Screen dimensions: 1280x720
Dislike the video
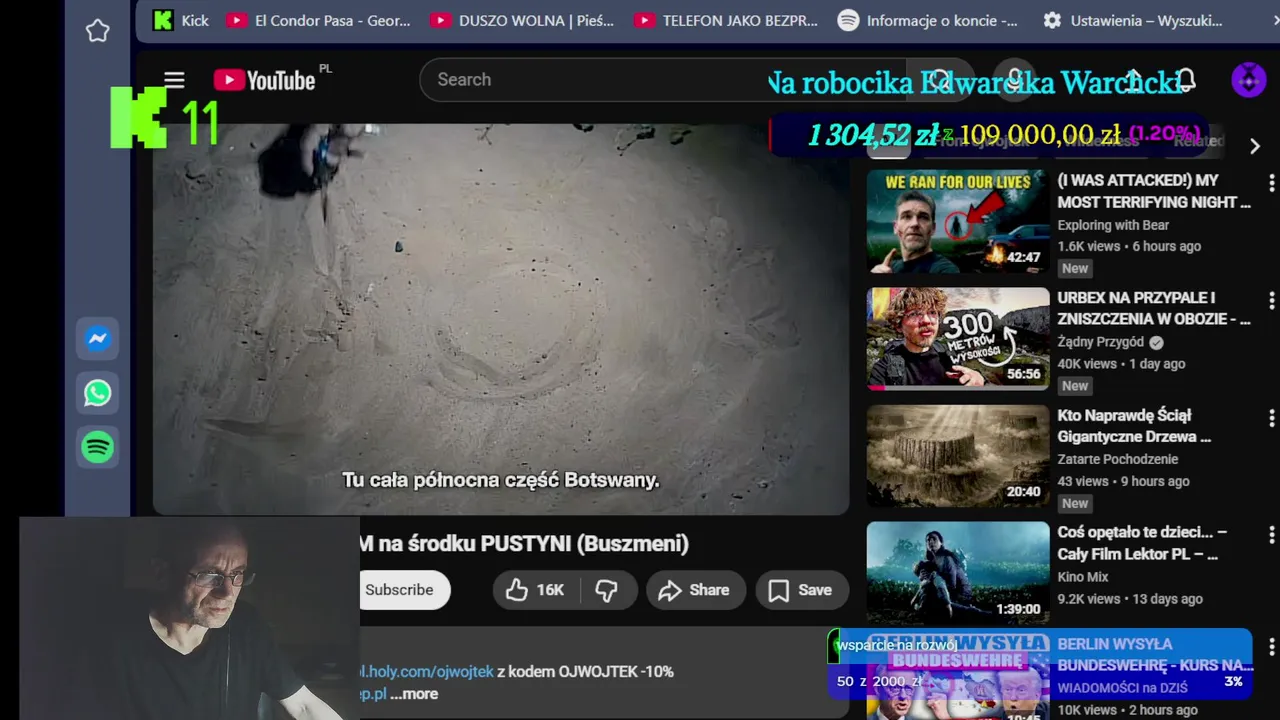(607, 590)
